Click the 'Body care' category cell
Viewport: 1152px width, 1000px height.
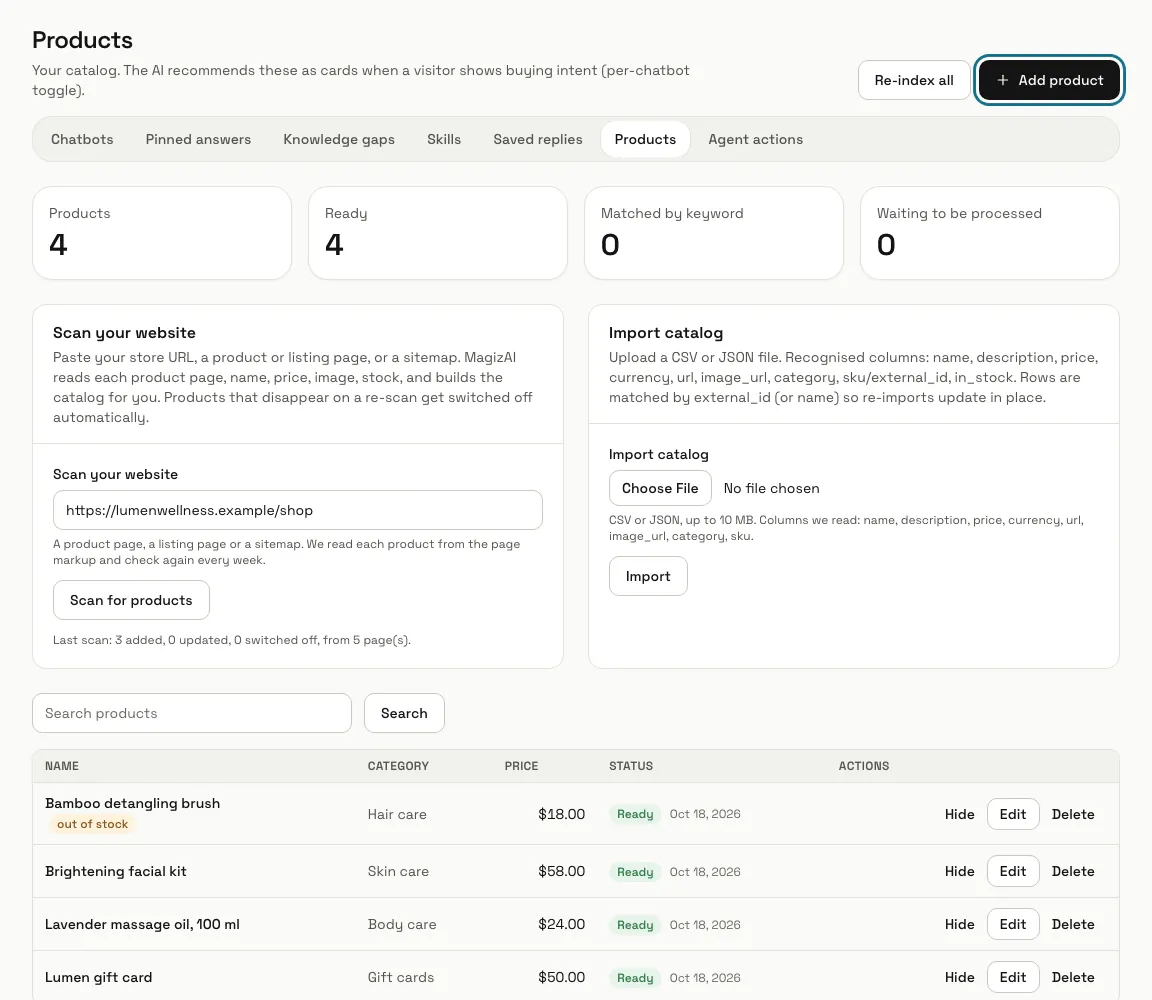pyautogui.click(x=402, y=924)
